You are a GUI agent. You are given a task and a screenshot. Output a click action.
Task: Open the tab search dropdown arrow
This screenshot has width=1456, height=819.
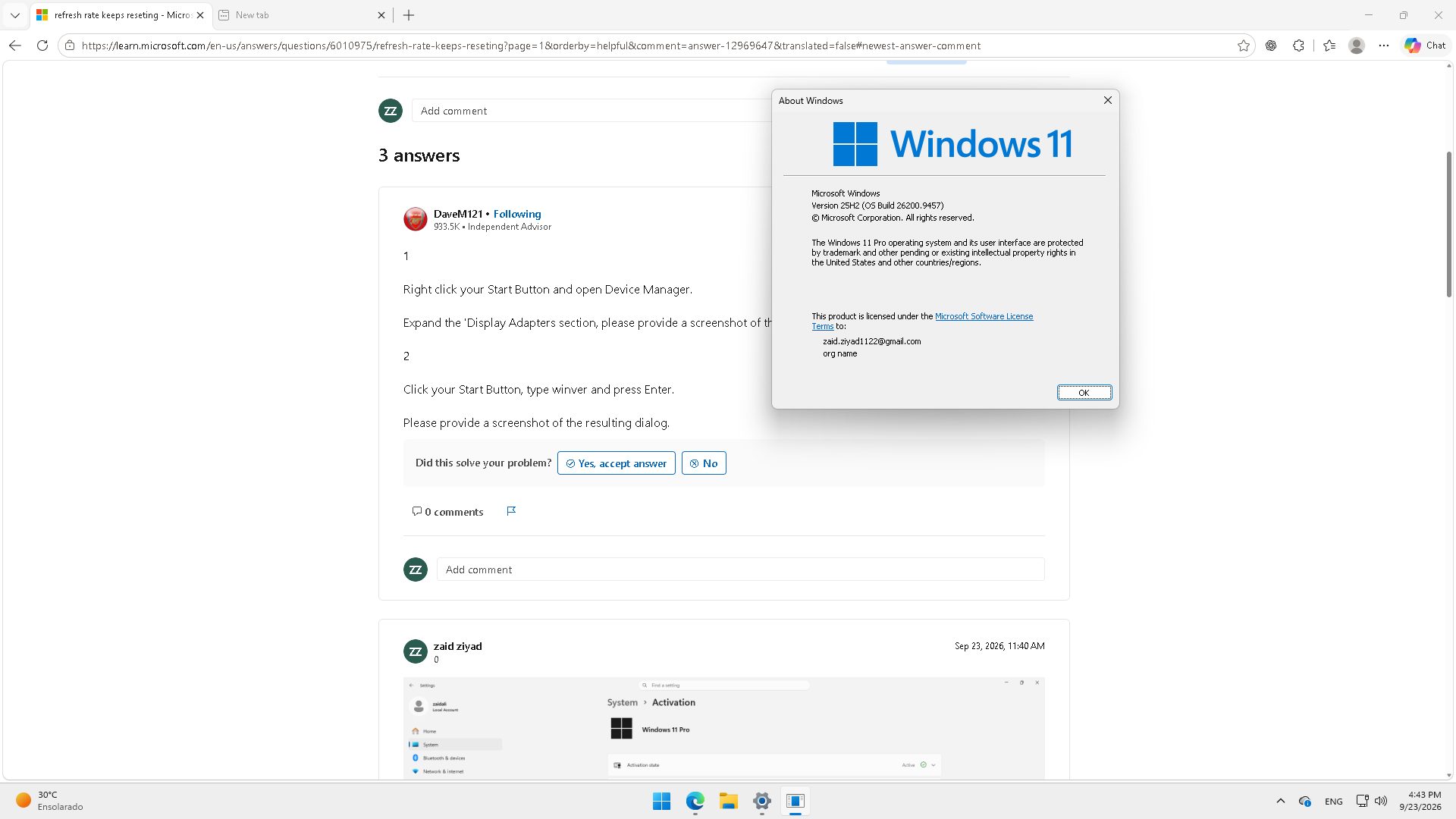14,15
